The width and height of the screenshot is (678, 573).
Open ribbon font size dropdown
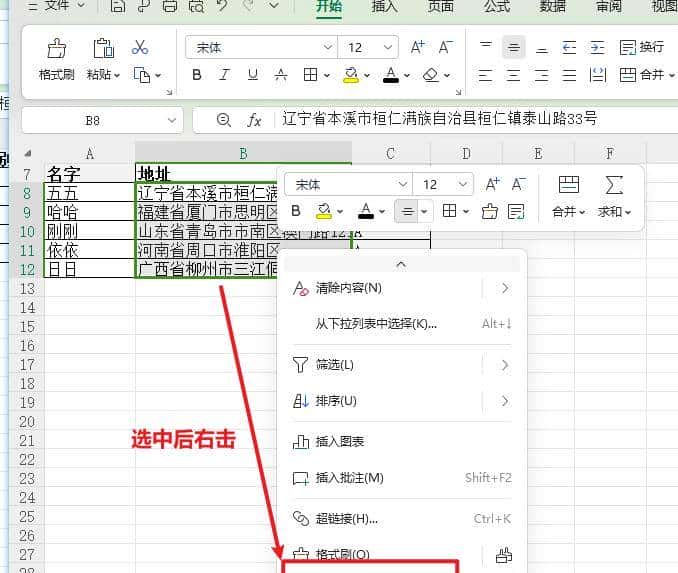click(388, 47)
